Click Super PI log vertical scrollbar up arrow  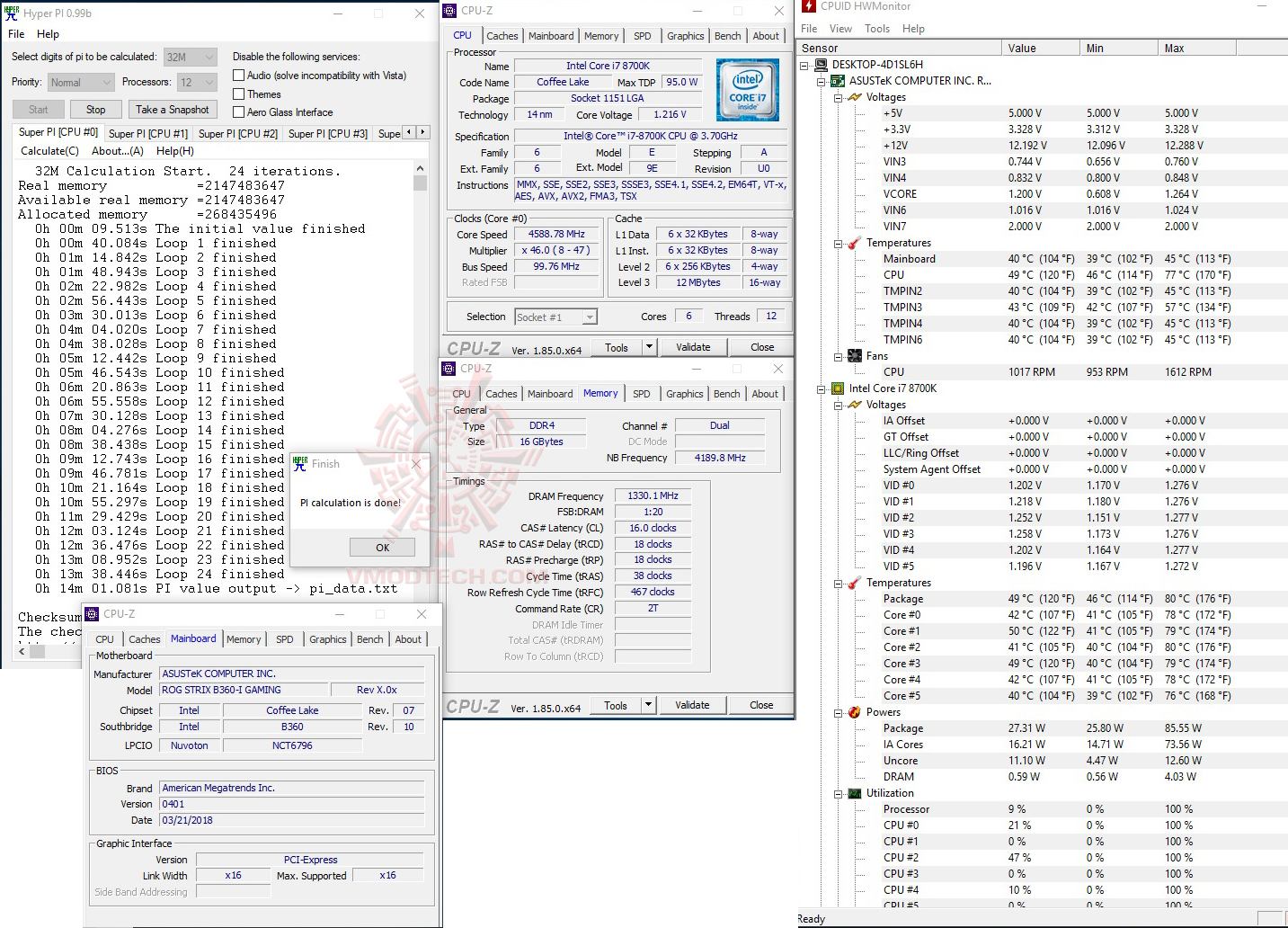pos(420,168)
